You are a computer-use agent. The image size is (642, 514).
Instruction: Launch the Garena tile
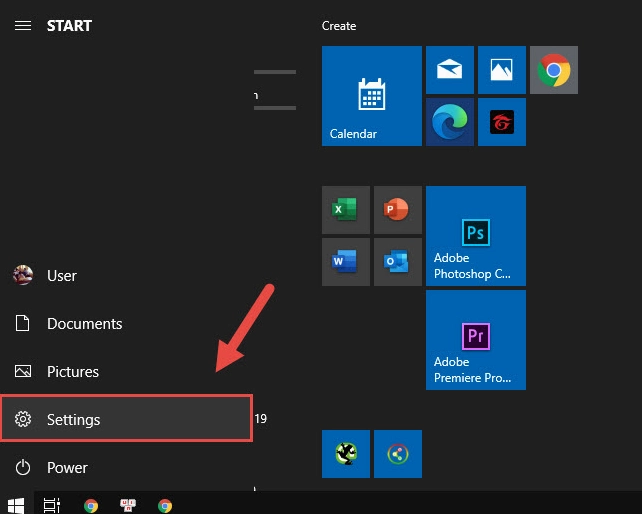(501, 122)
